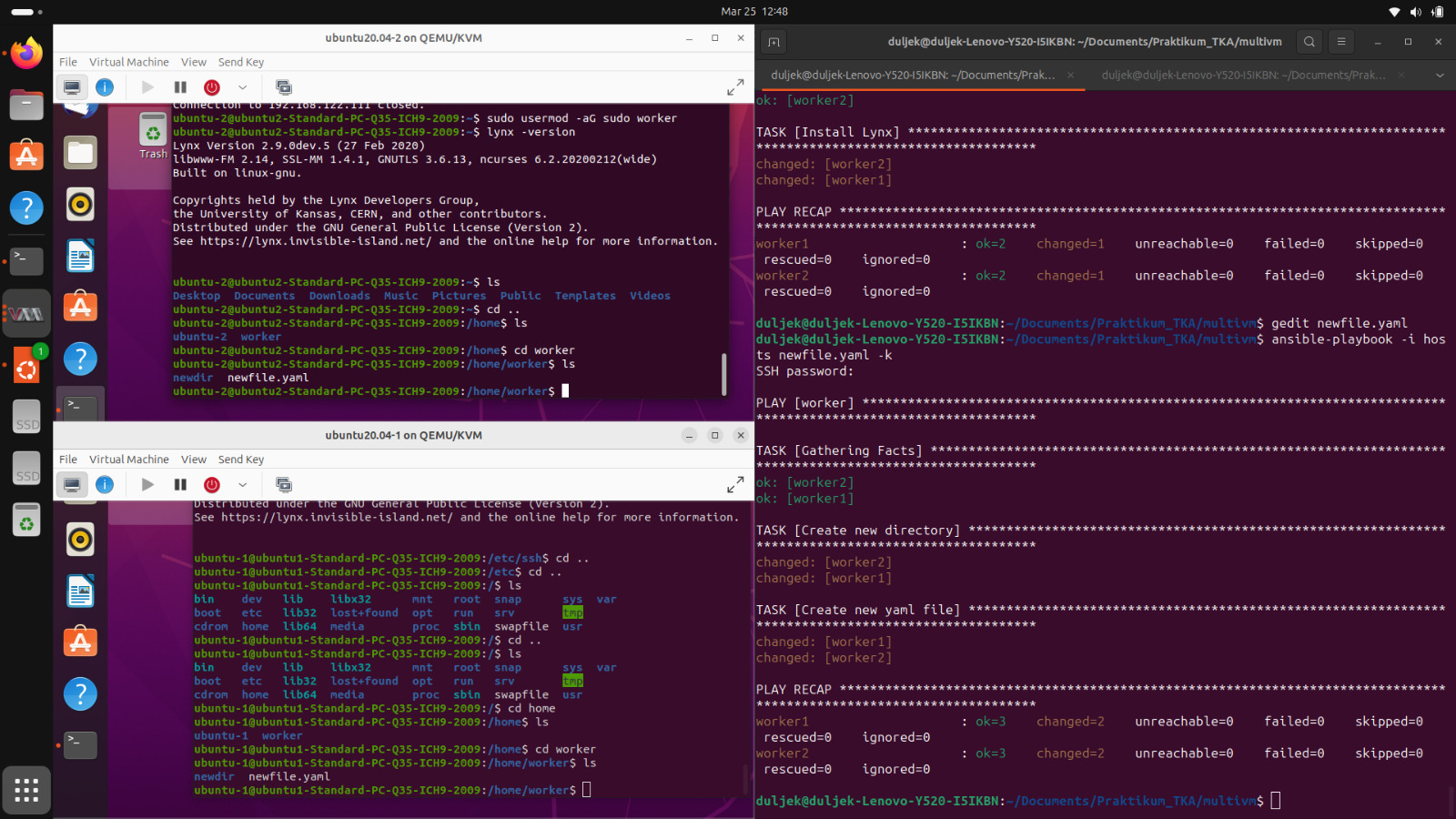
Task: Open network status in the system tray
Action: click(1394, 12)
